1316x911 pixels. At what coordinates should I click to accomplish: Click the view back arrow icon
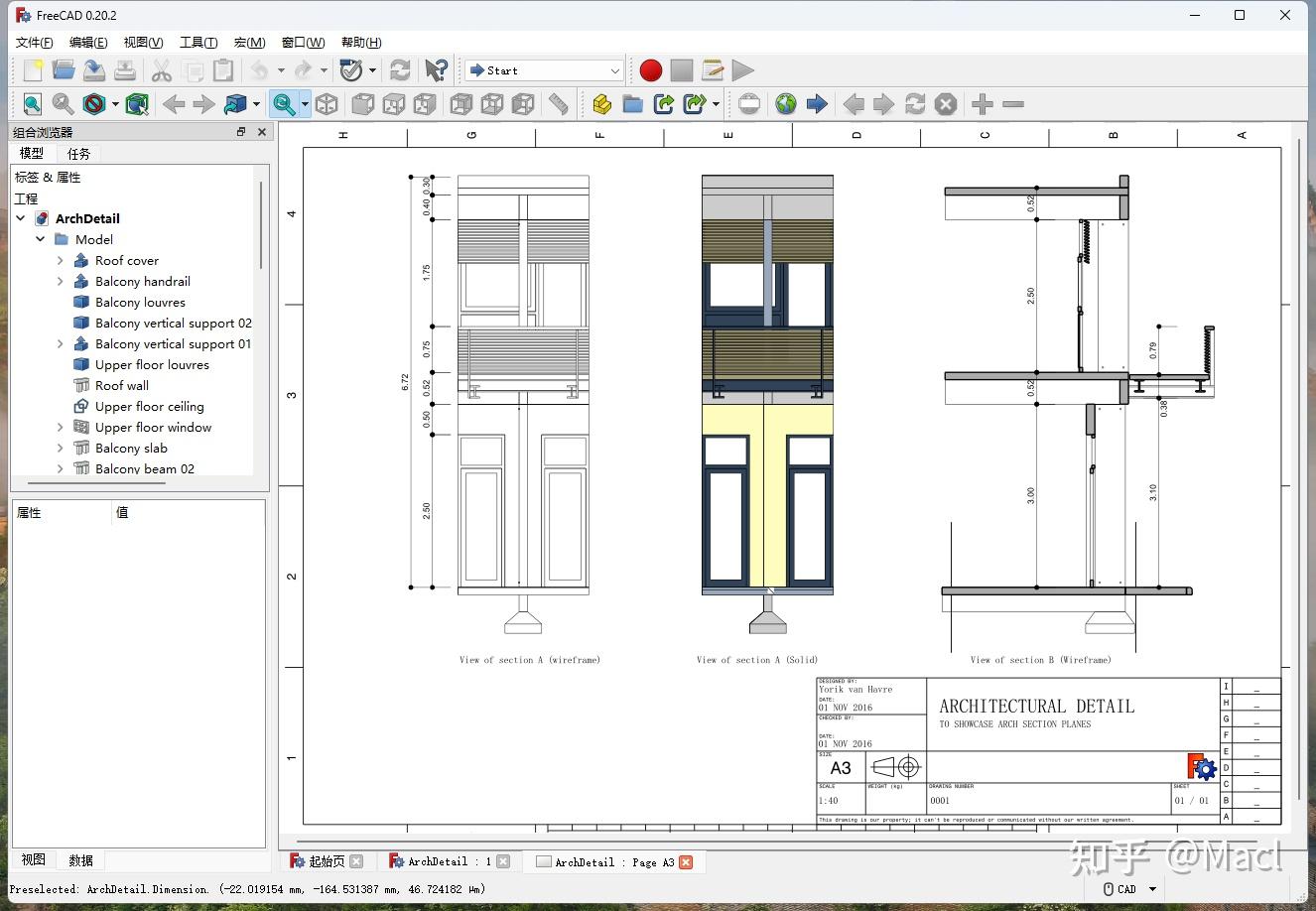(174, 104)
